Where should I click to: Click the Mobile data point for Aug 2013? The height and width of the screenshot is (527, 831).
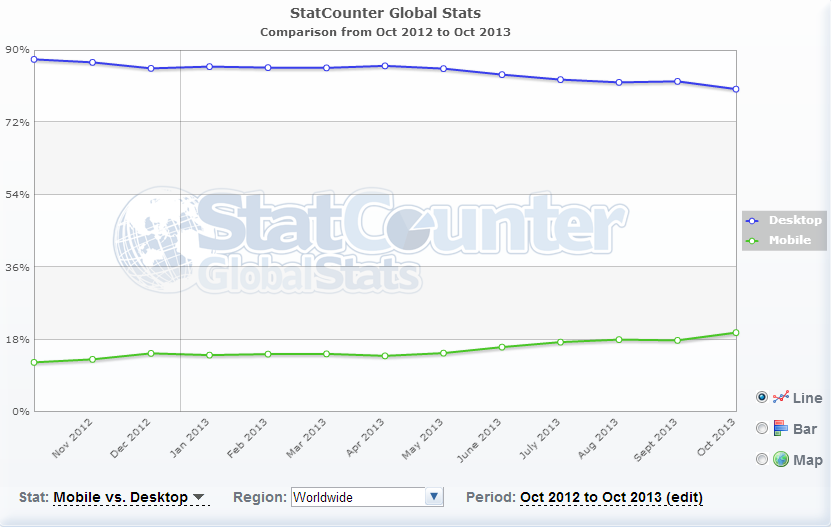[619, 340]
